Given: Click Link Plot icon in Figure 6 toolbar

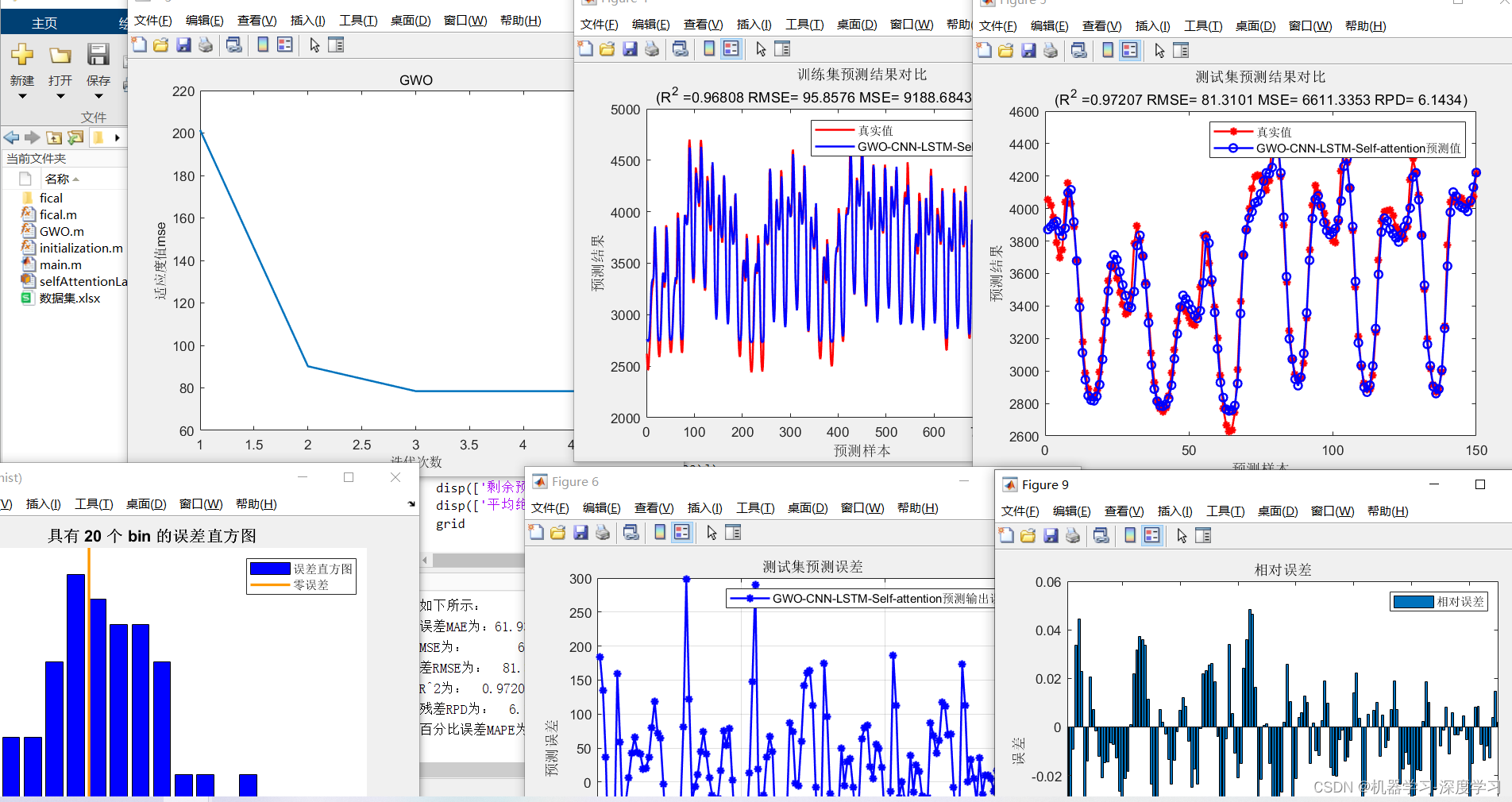Looking at the screenshot, I should coord(631,532).
